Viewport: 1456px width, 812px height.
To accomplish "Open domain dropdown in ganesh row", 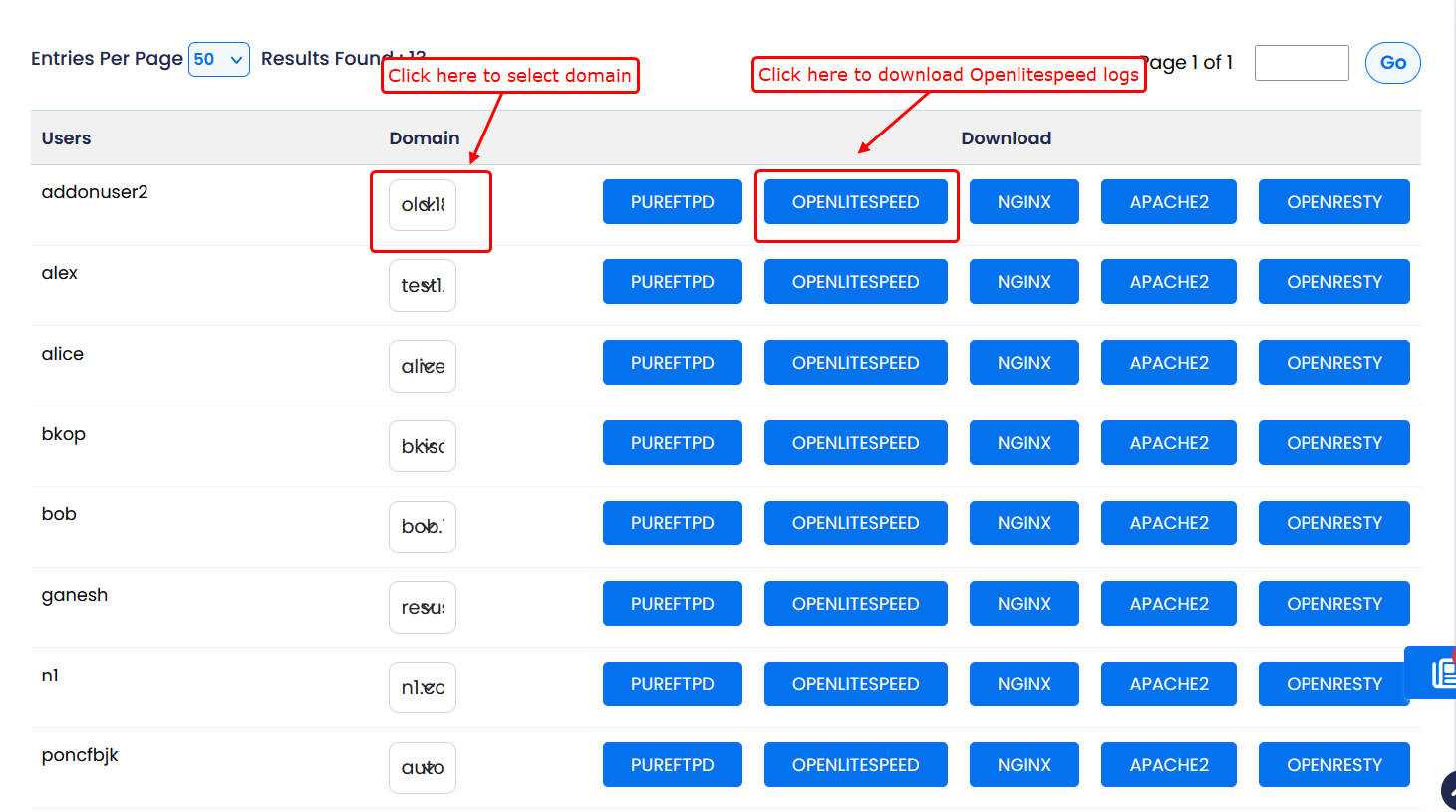I will coord(423,608).
